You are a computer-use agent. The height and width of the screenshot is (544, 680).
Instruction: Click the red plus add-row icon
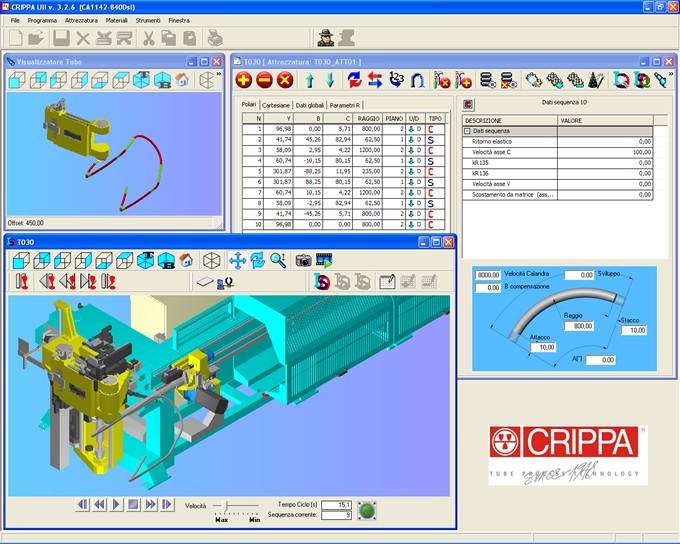tap(243, 80)
